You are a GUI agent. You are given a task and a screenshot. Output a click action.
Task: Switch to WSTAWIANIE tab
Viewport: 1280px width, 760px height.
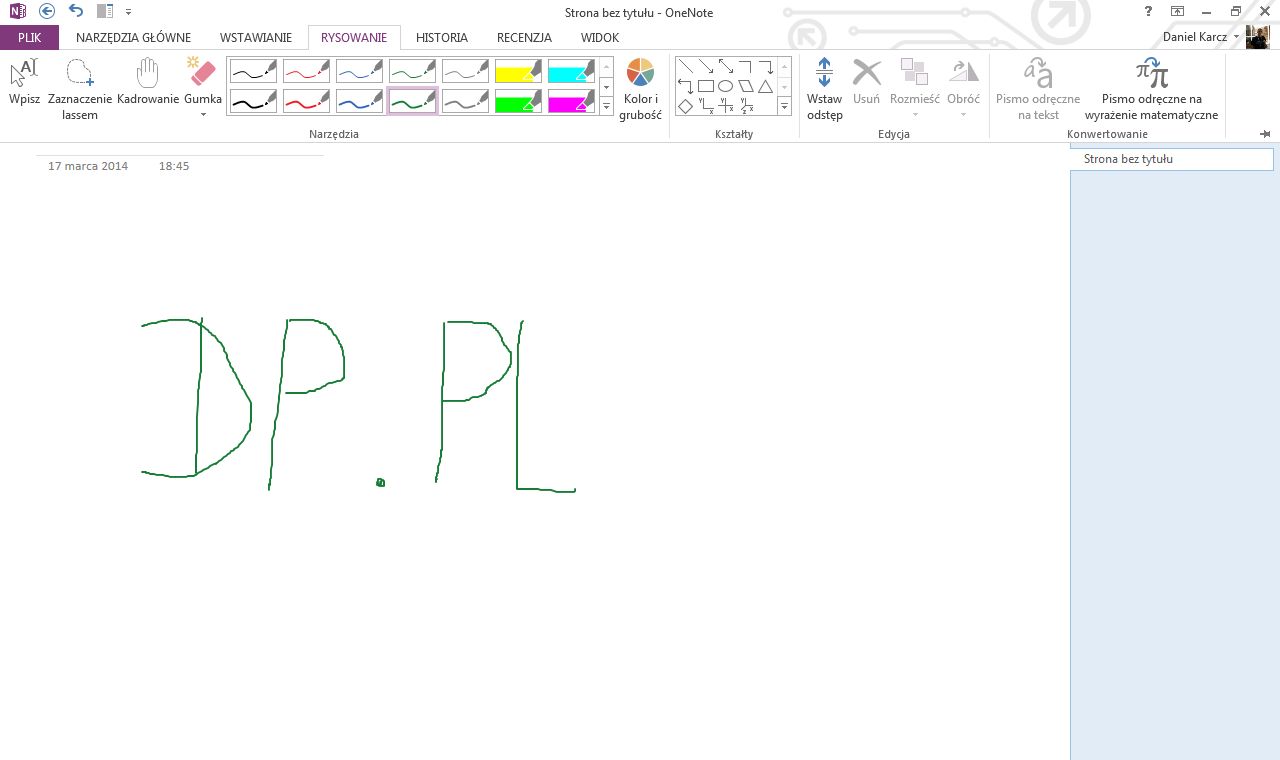coord(256,38)
